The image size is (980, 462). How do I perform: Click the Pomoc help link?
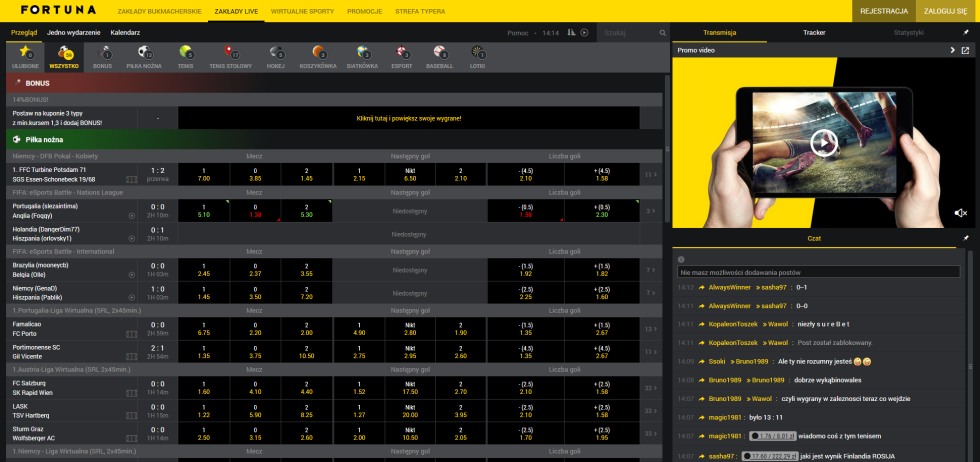518,33
